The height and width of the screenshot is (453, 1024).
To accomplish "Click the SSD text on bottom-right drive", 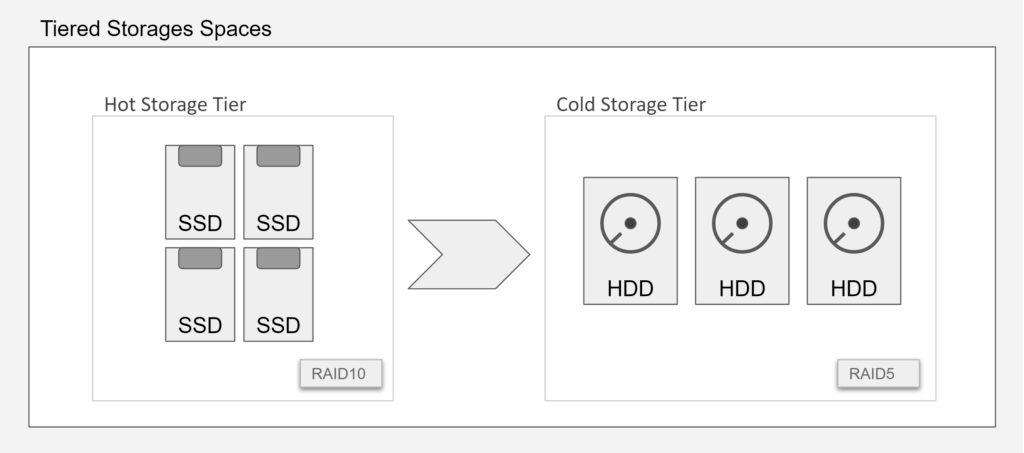I will point(278,325).
